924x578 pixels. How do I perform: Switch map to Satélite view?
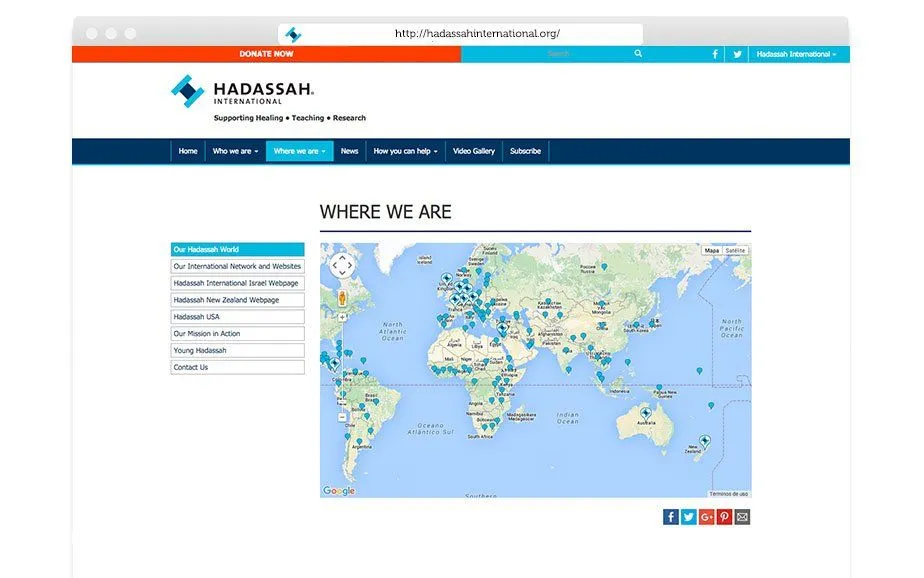click(x=735, y=250)
